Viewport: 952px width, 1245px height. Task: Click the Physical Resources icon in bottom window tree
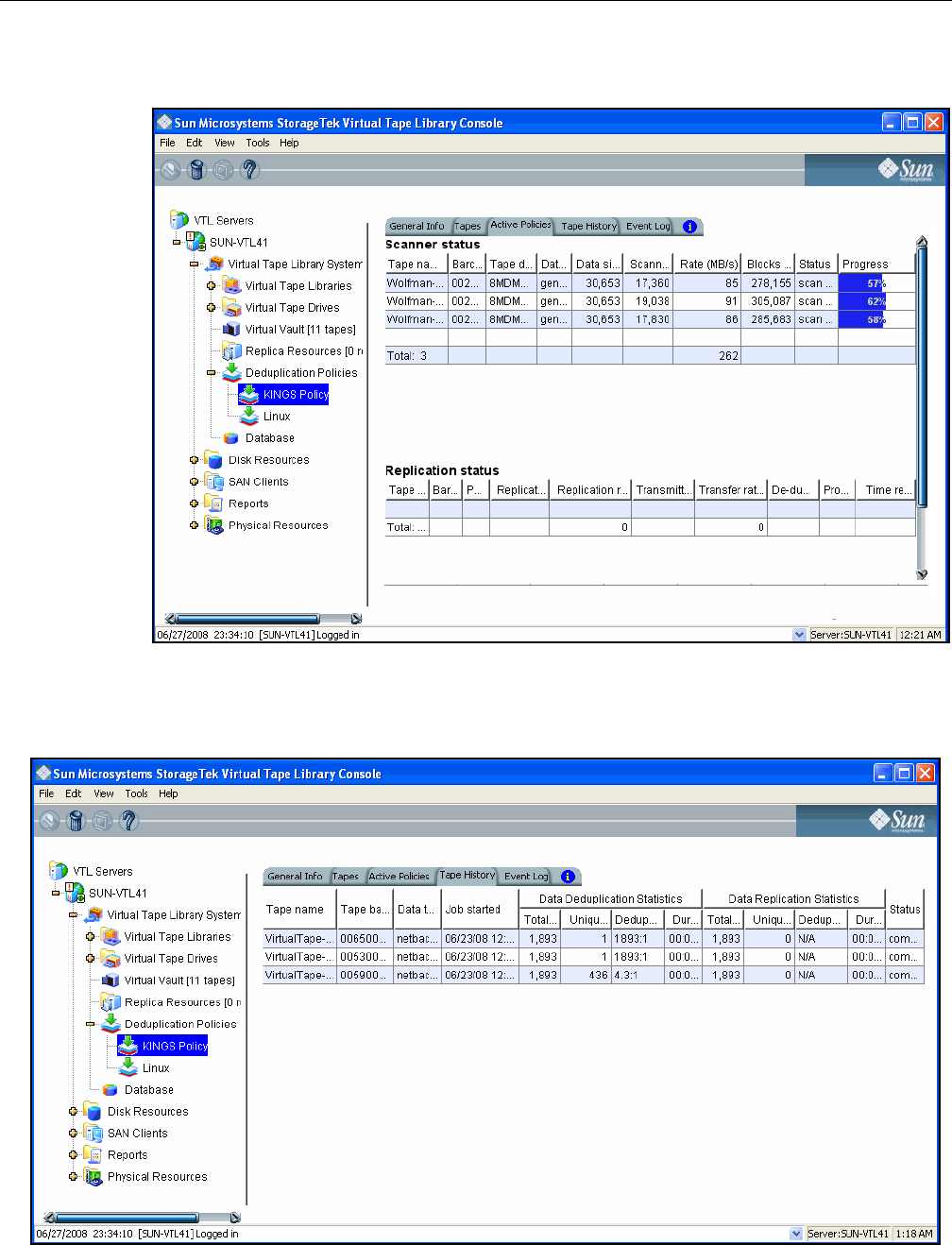point(93,1176)
